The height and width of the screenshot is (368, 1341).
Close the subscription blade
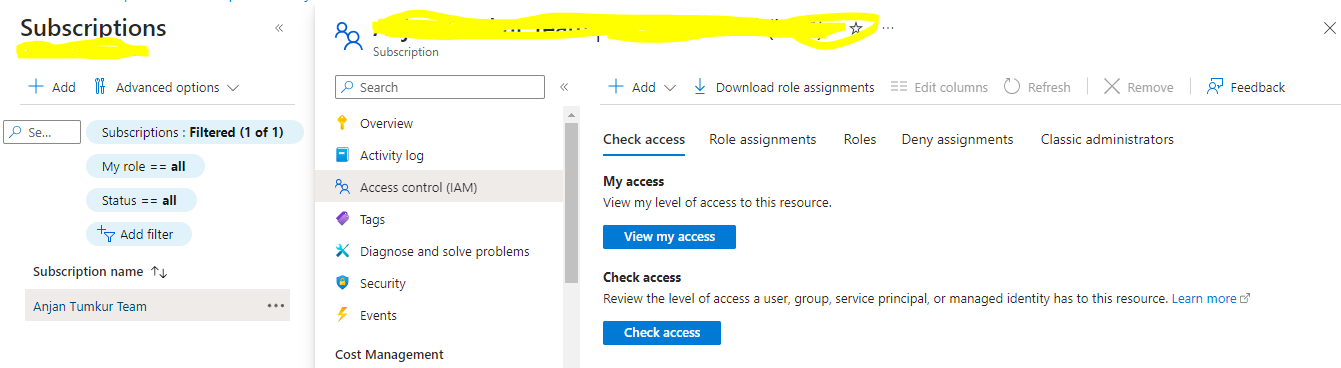(1329, 29)
